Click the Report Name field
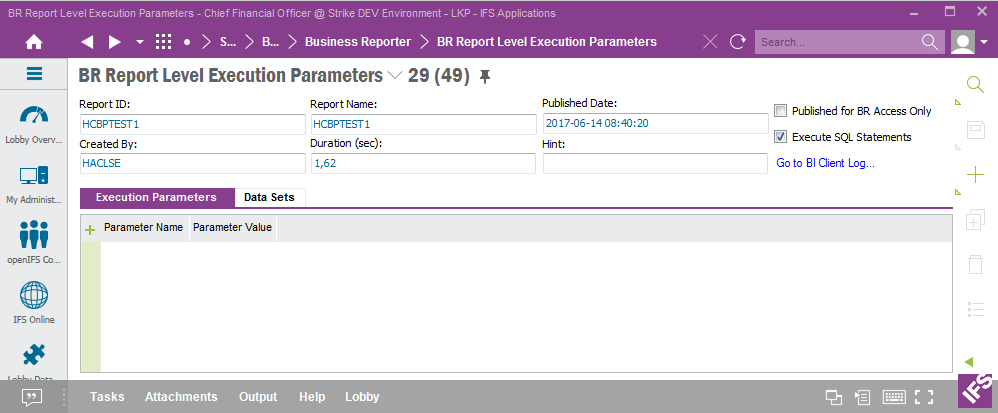This screenshot has height=413, width=998. (x=423, y=124)
